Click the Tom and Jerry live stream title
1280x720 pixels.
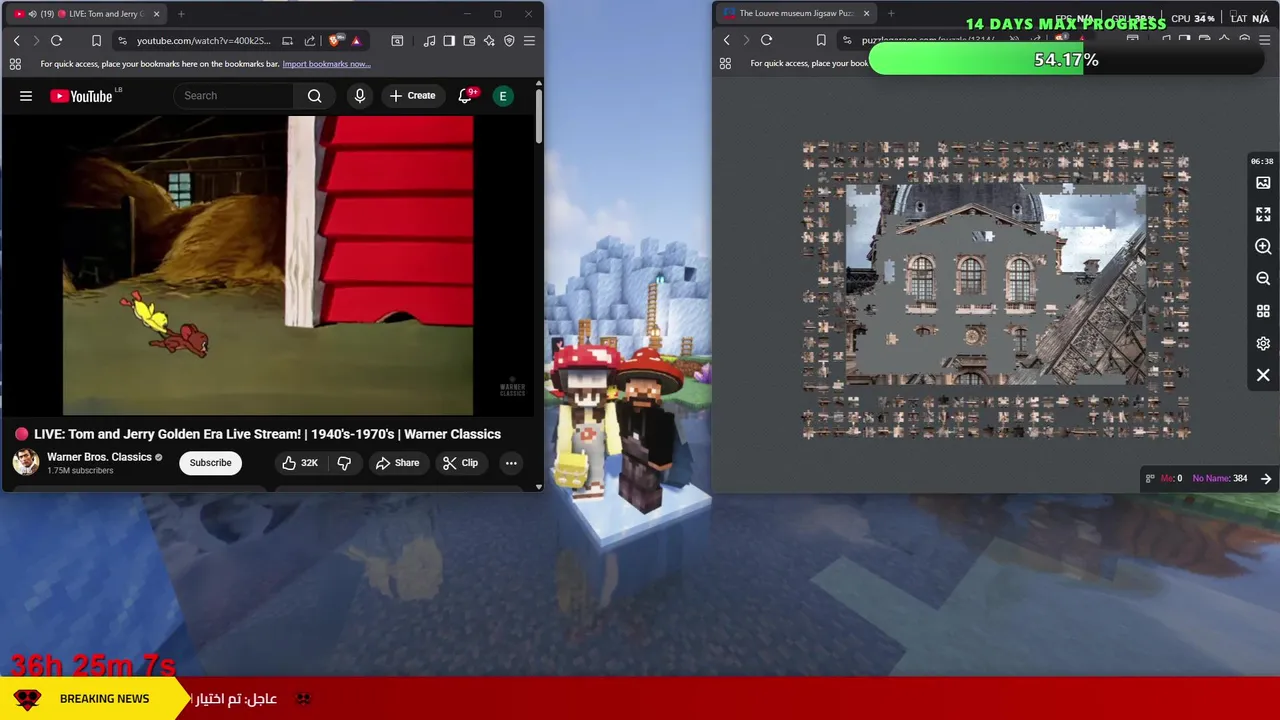pyautogui.click(x=267, y=434)
